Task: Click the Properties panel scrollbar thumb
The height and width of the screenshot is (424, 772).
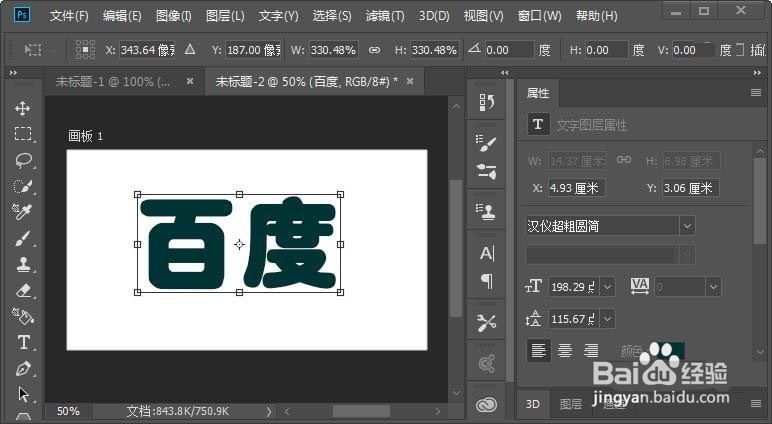Action: click(760, 200)
